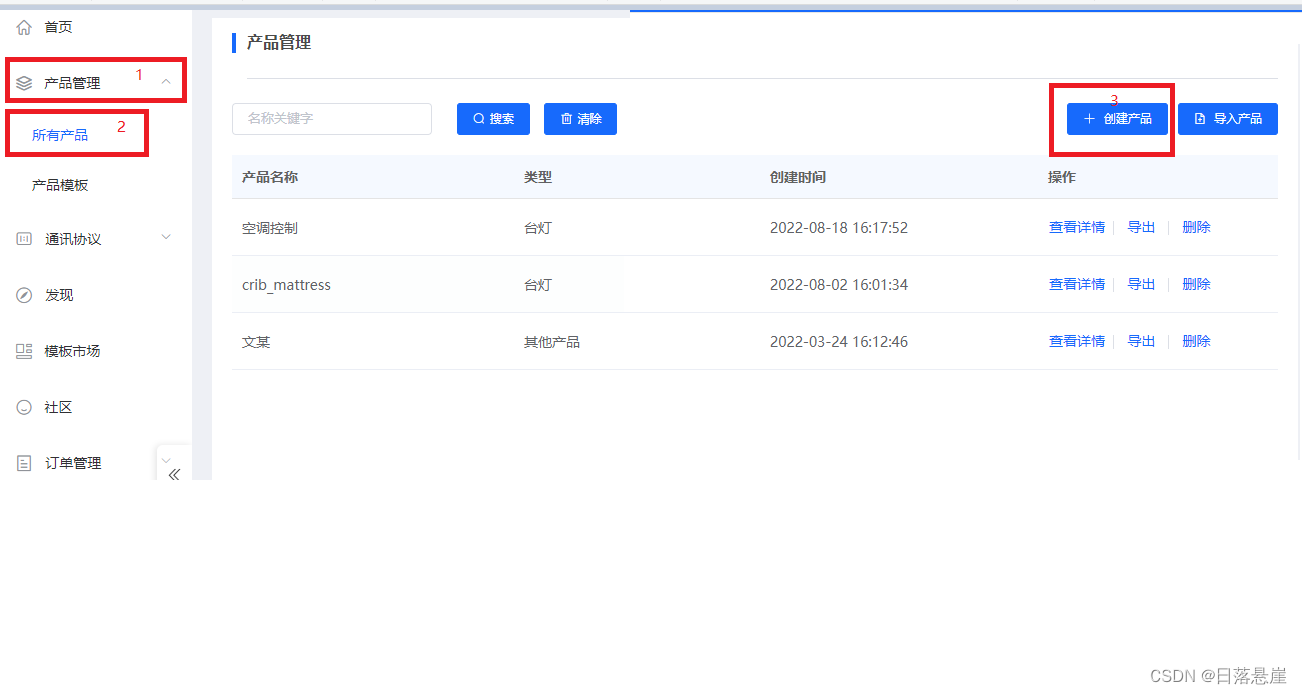
Task: Click the date 2022-08-18 16:17:52
Action: point(839,228)
